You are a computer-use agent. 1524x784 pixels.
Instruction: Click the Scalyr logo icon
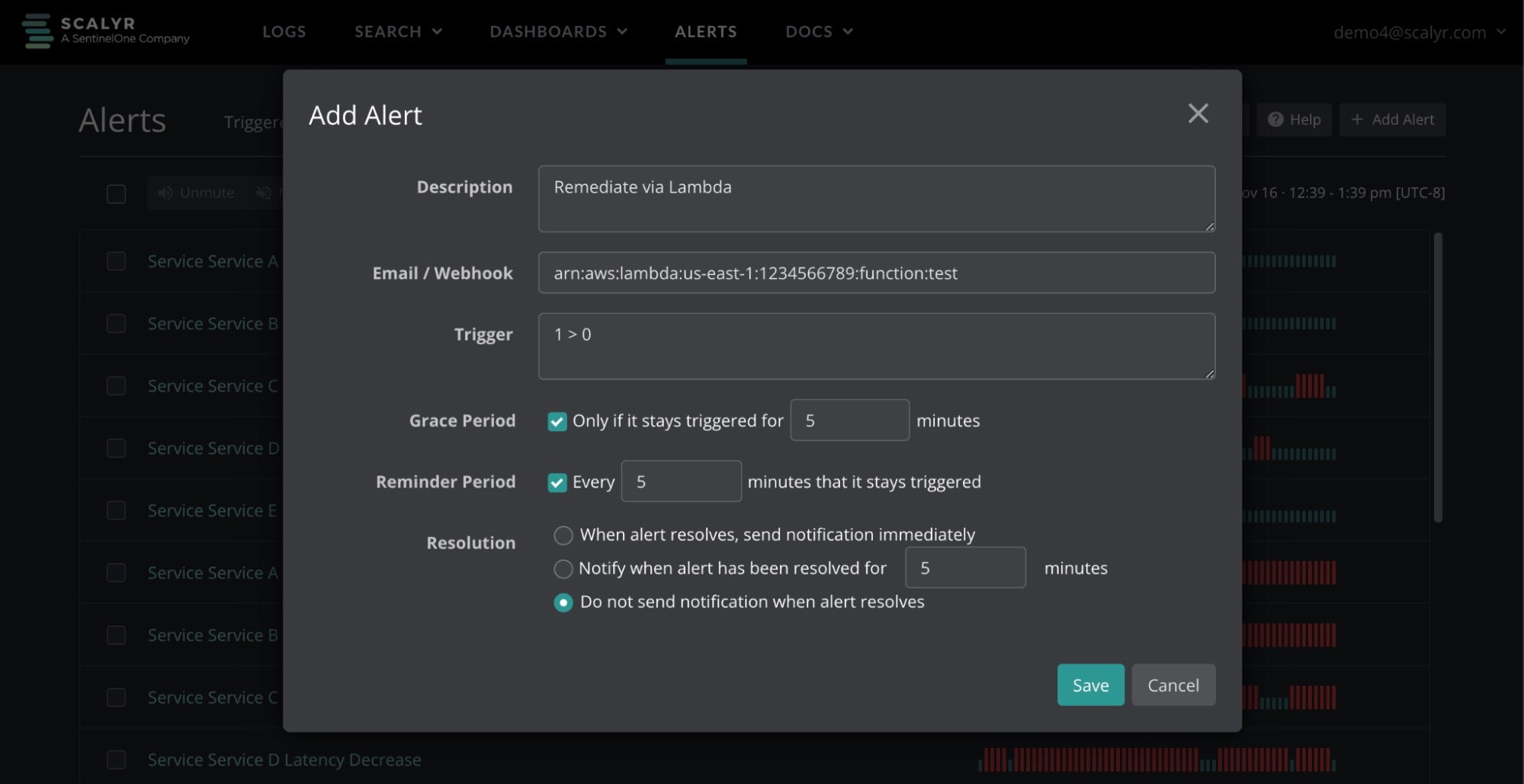(37, 31)
